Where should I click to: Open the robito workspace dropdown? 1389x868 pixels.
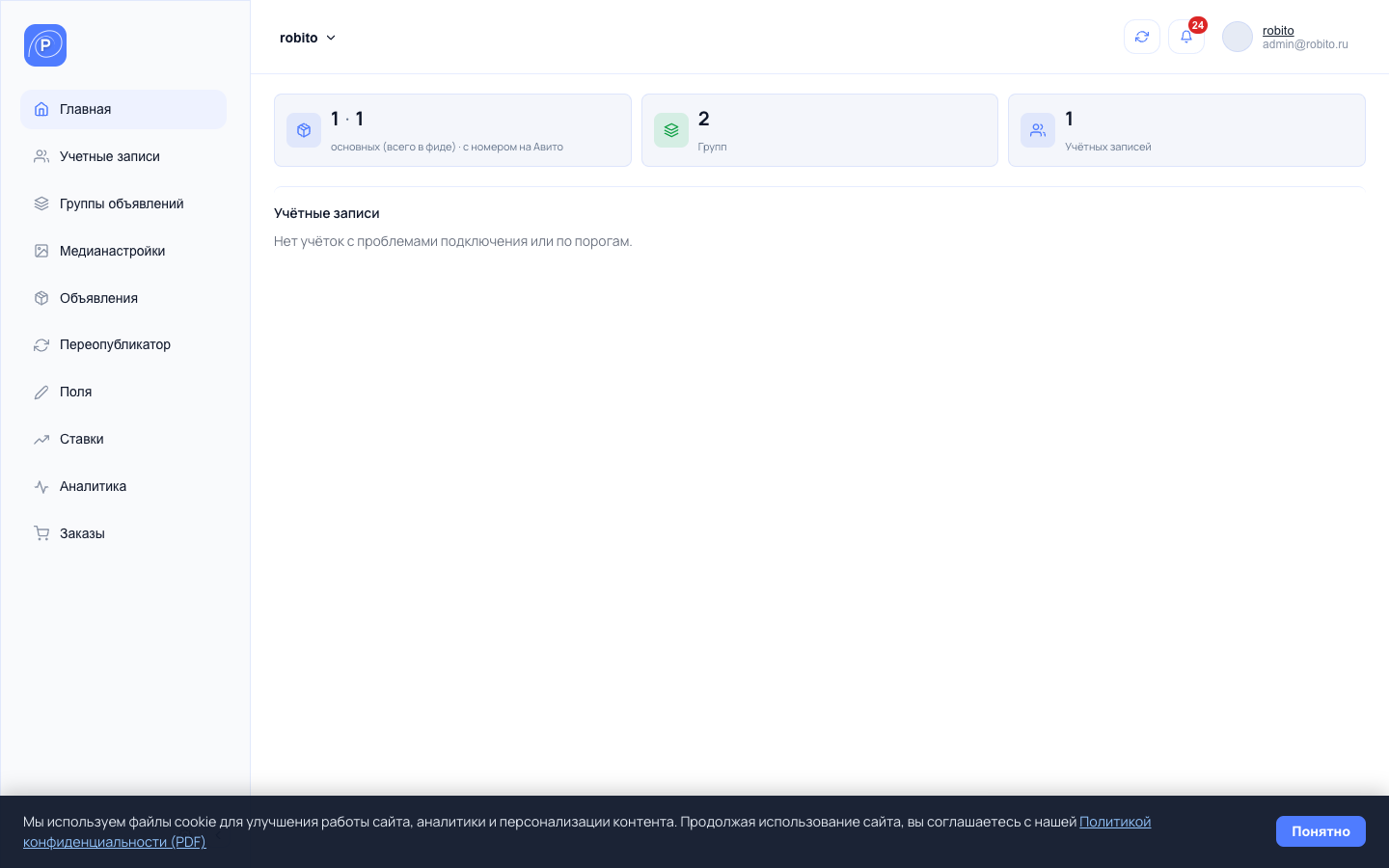[308, 38]
